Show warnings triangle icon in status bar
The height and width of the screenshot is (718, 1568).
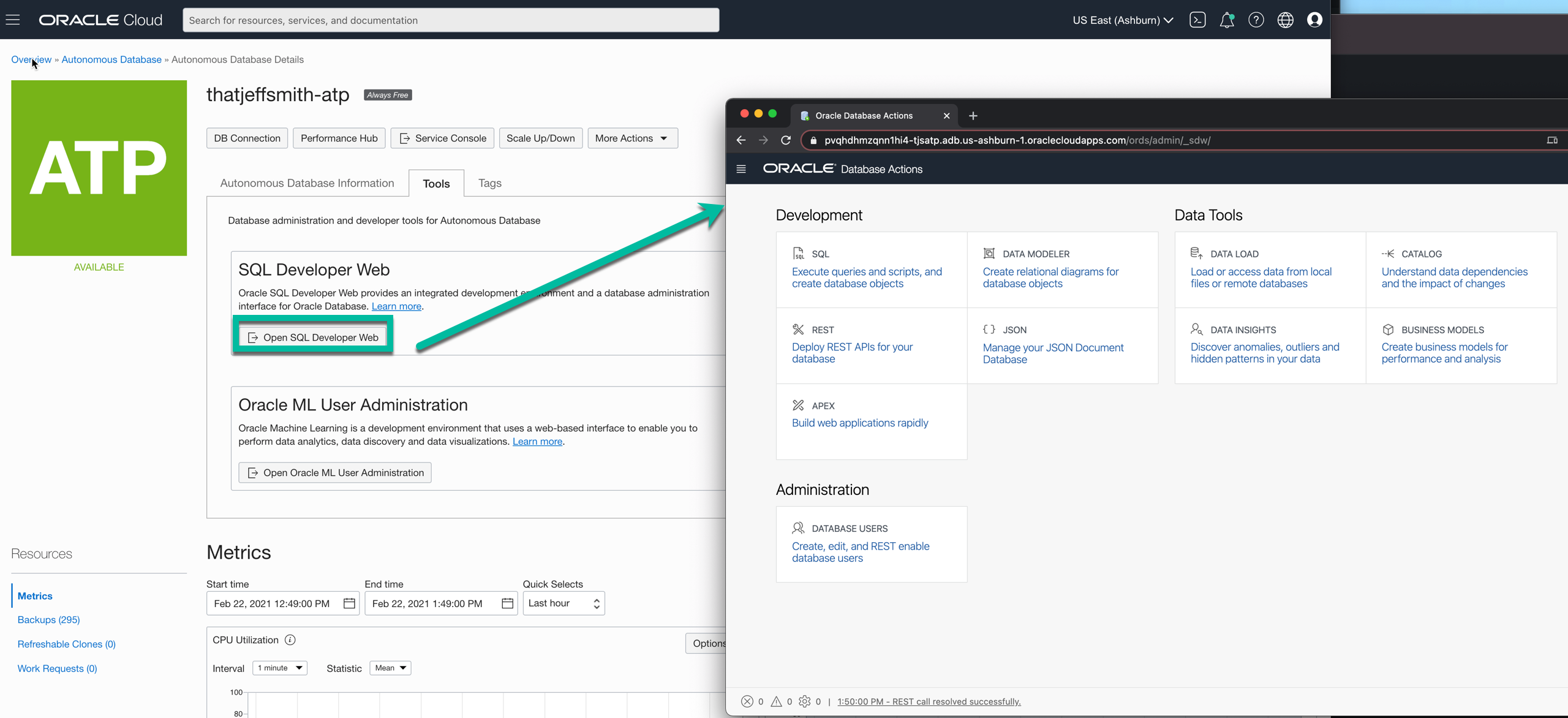pyautogui.click(x=776, y=701)
